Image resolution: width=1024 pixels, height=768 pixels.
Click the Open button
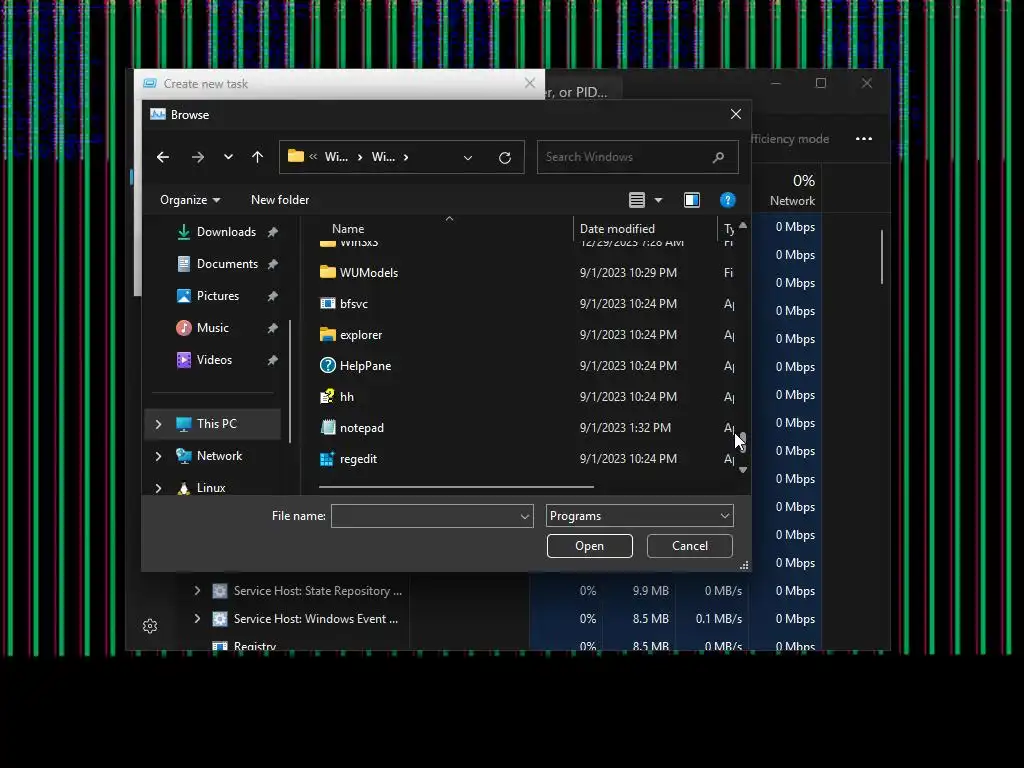(x=590, y=546)
